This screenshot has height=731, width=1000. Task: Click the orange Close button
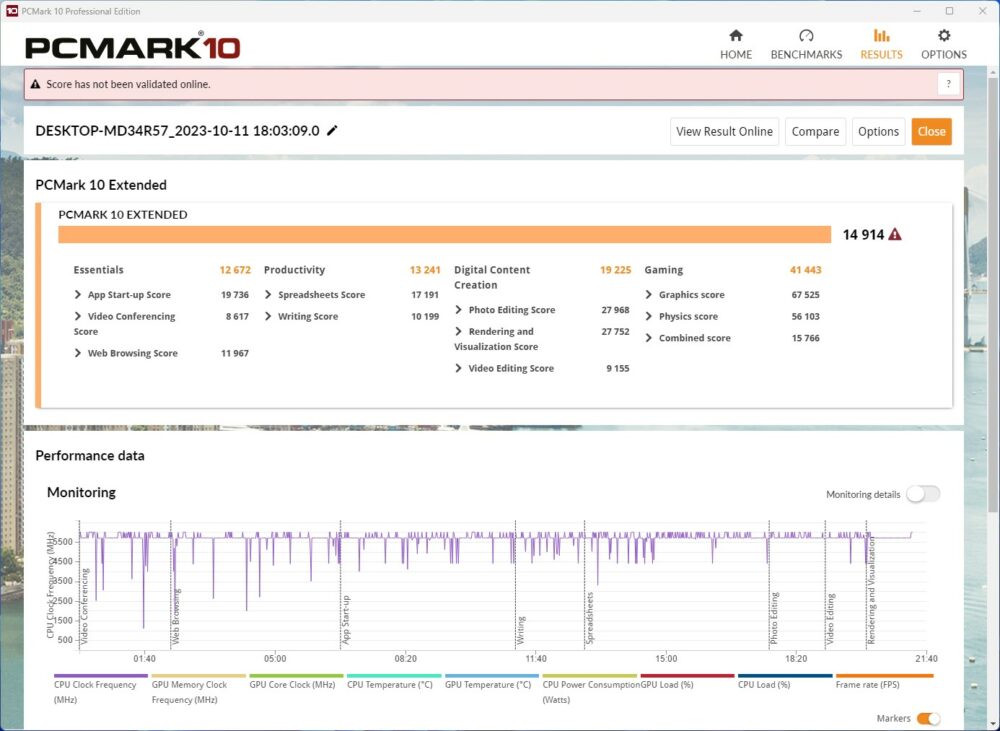pyautogui.click(x=931, y=131)
